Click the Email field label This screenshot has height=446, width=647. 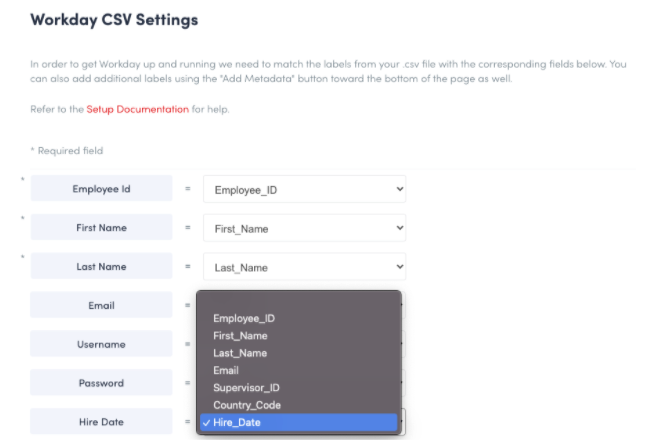(x=101, y=305)
